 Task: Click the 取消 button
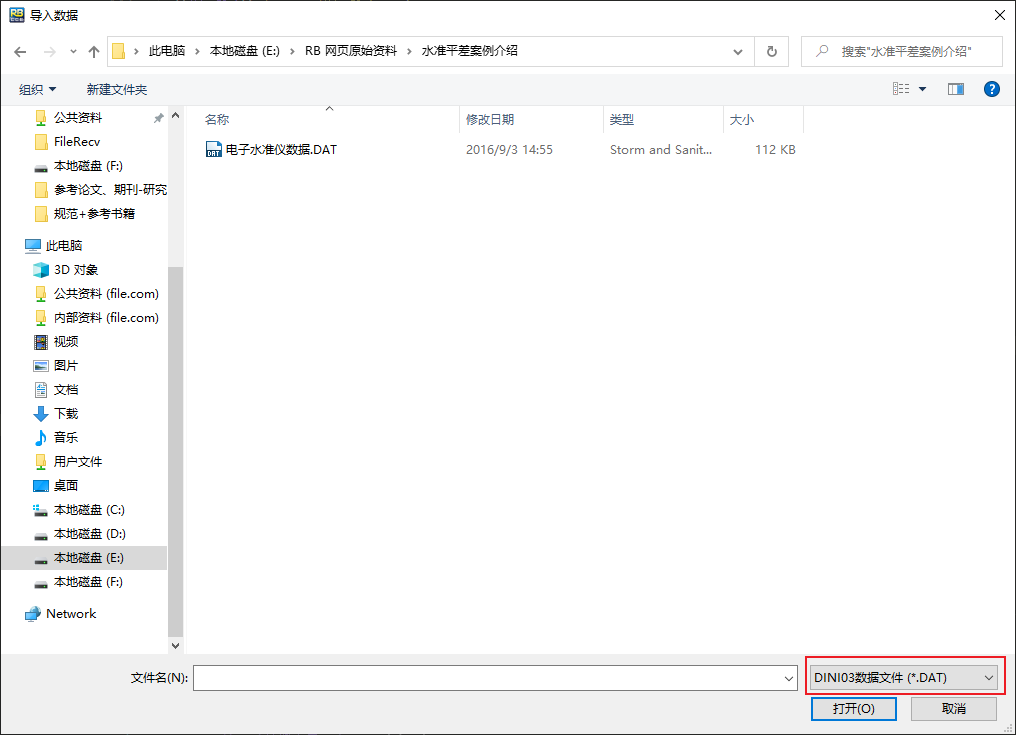[x=953, y=708]
